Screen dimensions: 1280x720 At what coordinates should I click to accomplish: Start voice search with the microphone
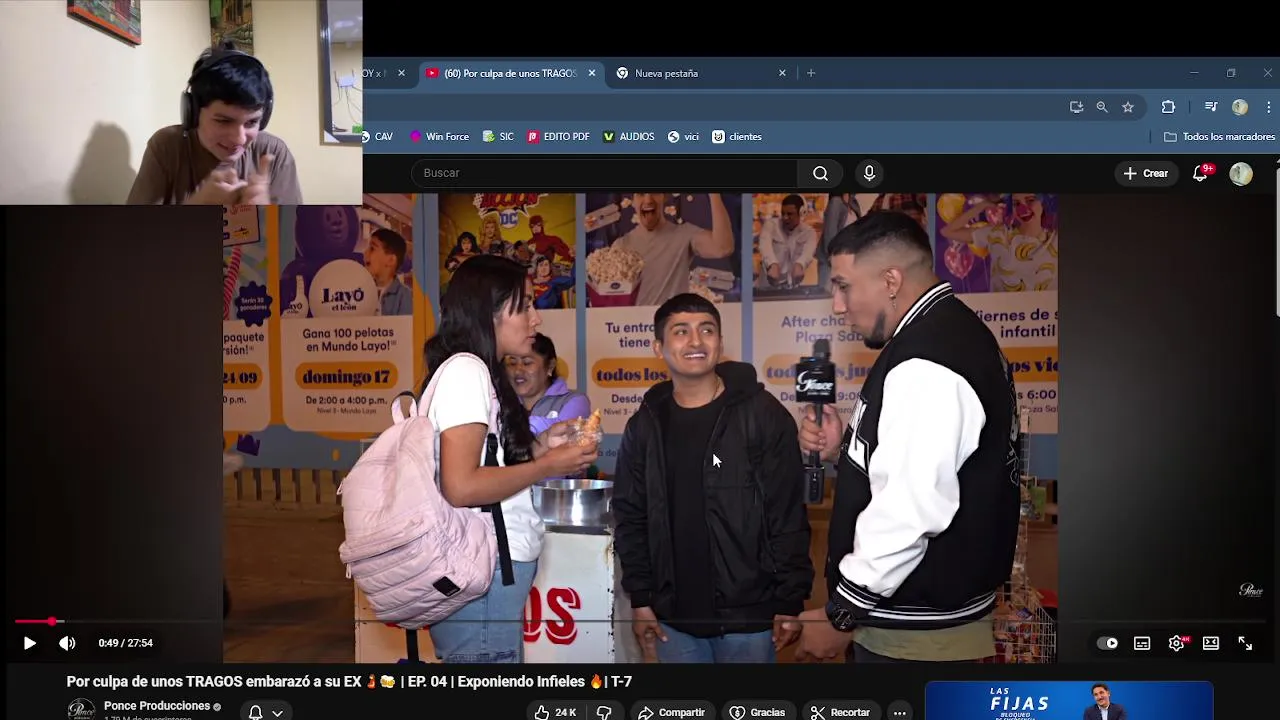pos(869,173)
